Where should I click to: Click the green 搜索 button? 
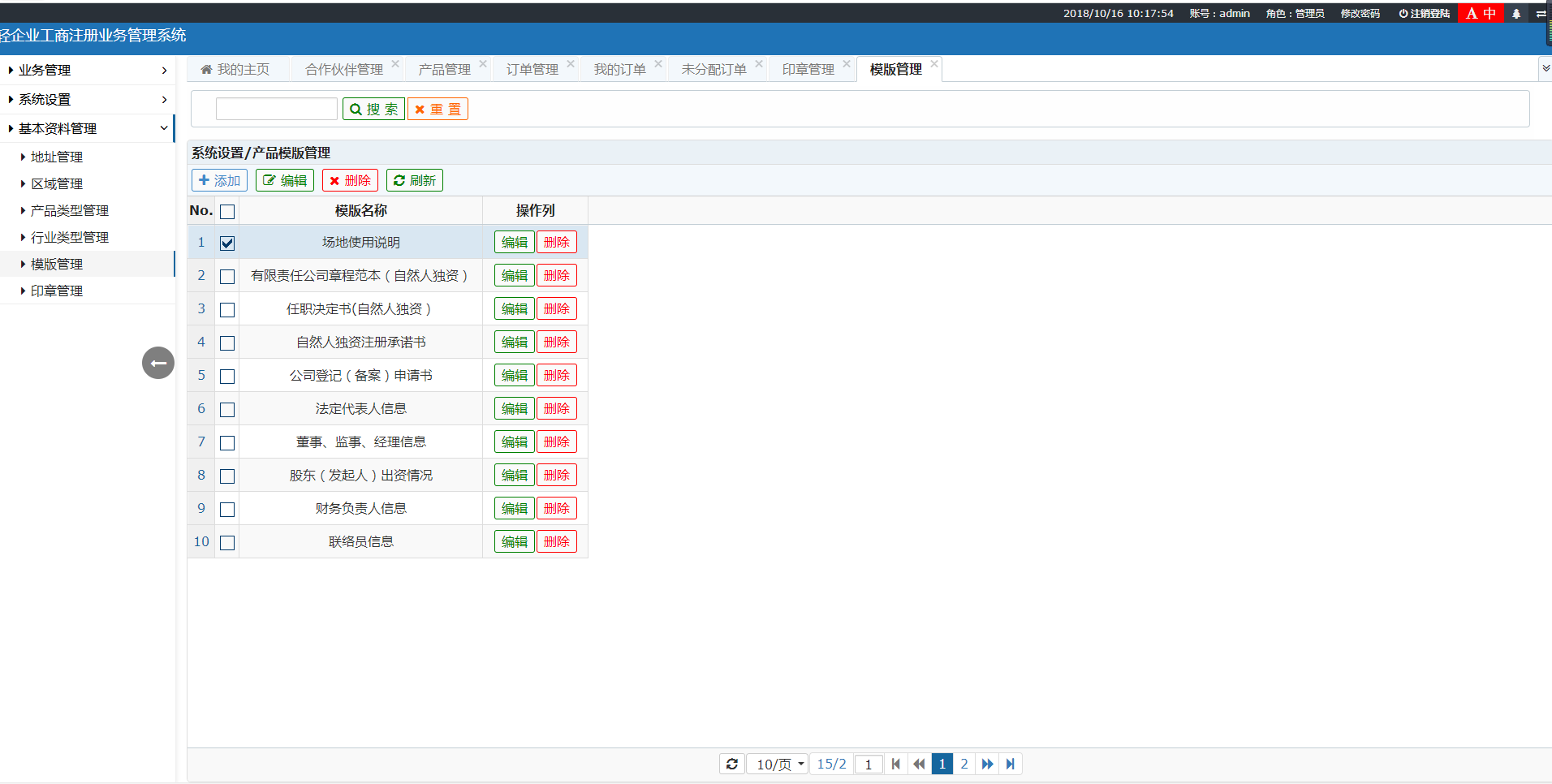point(373,109)
